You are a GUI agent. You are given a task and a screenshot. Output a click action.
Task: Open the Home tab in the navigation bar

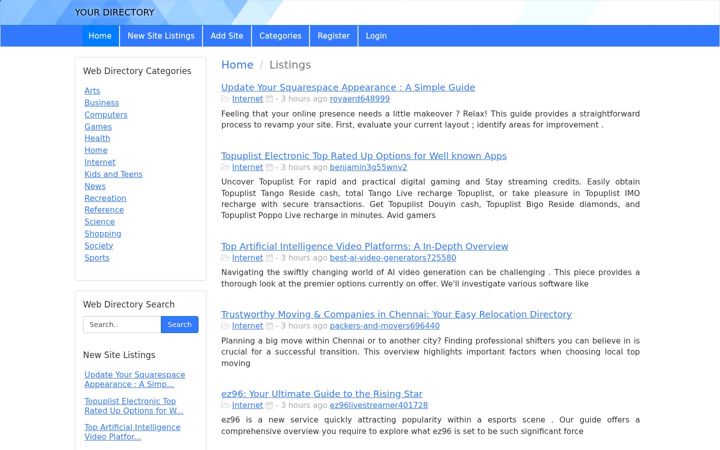click(x=100, y=36)
